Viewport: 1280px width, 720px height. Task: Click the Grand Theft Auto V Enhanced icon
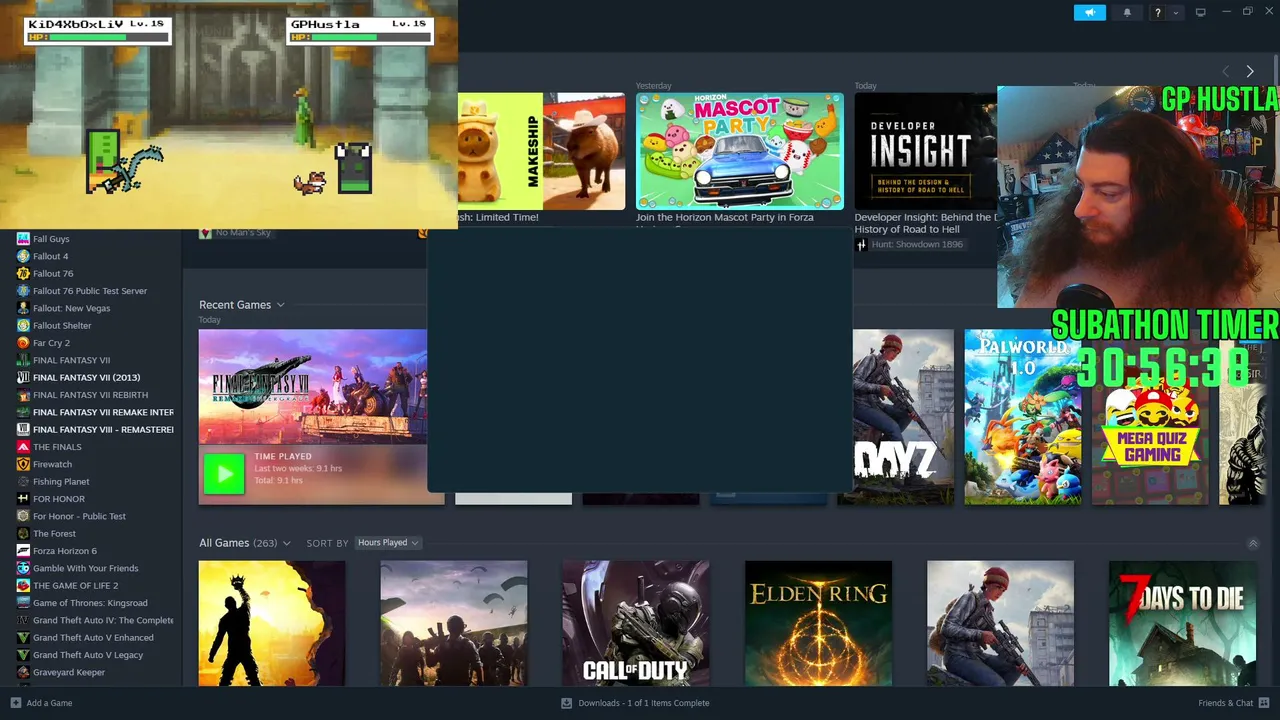pyautogui.click(x=23, y=637)
